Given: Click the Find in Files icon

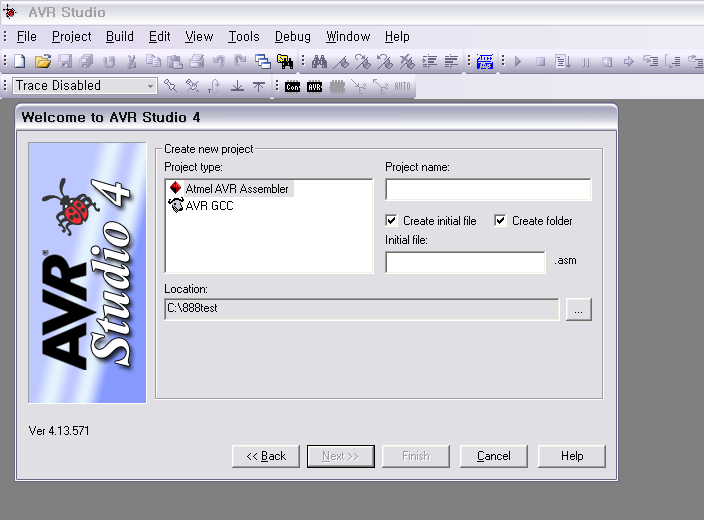Looking at the screenshot, I should click(285, 61).
